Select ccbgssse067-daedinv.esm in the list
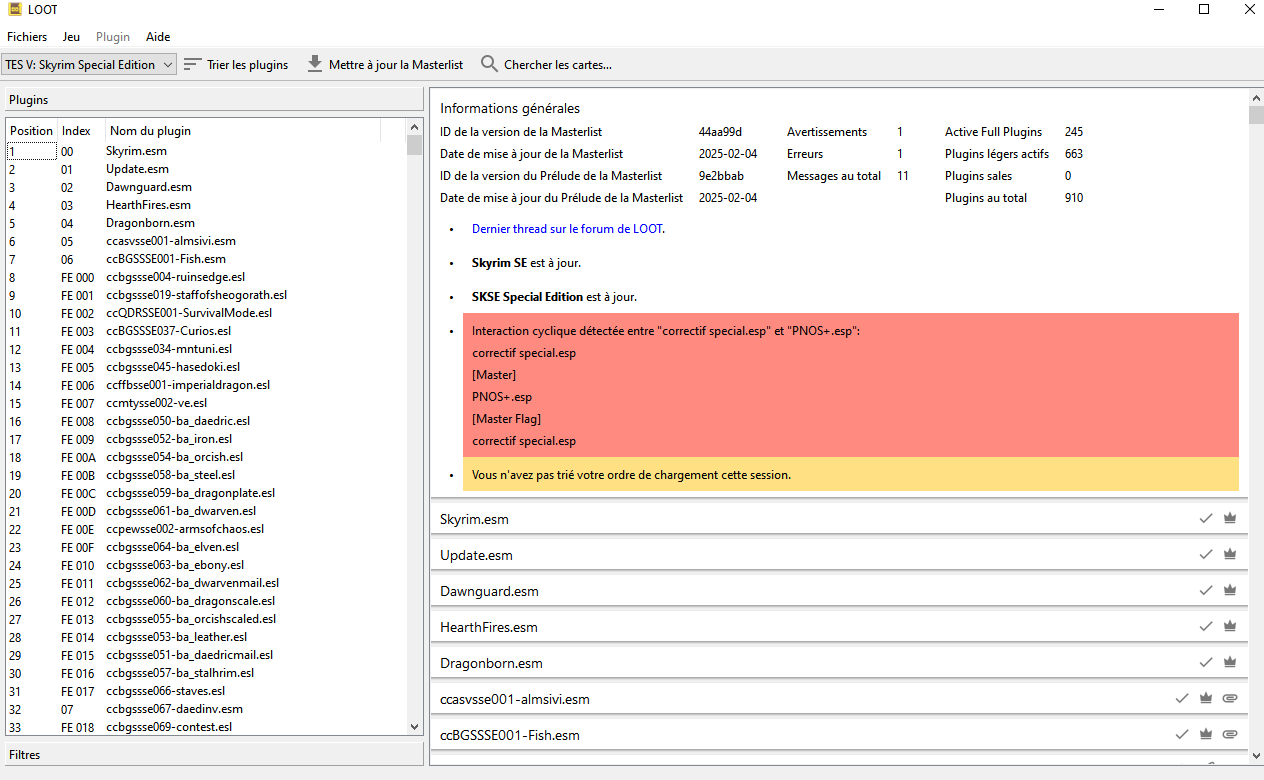Viewport: 1264px width, 780px height. coord(207,709)
